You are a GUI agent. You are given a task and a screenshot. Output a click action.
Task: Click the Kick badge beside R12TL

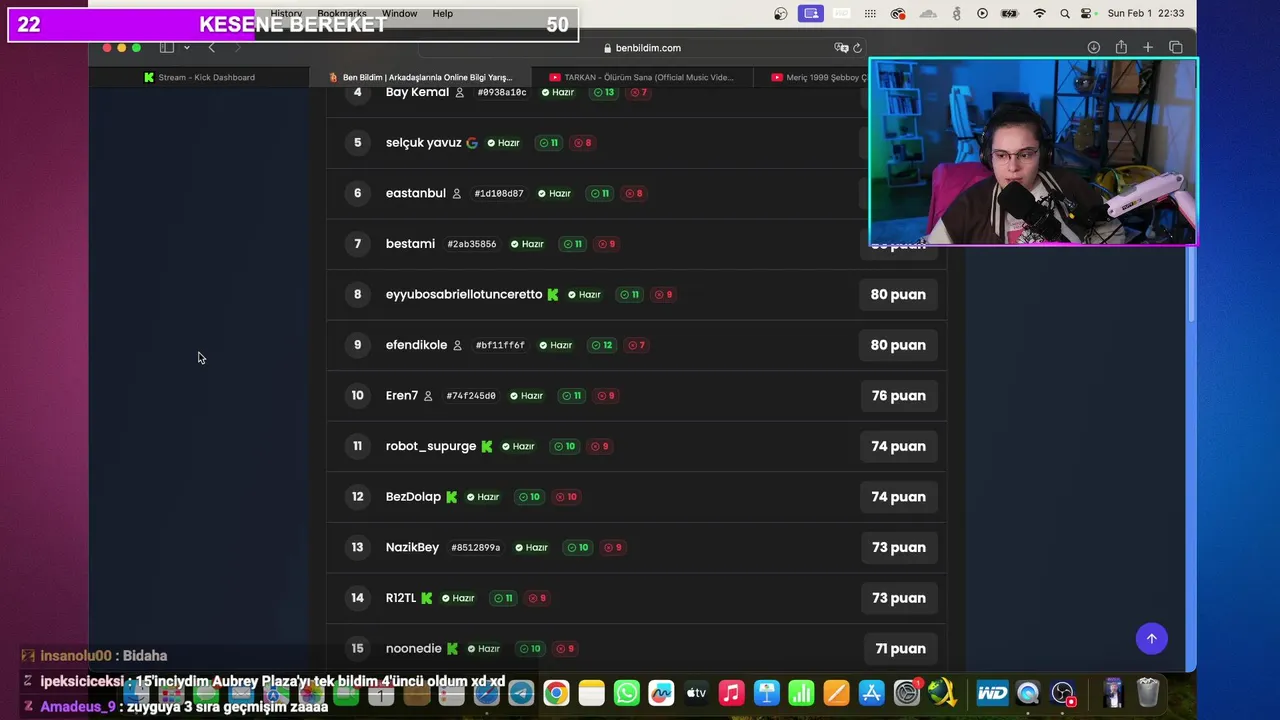[x=427, y=598]
